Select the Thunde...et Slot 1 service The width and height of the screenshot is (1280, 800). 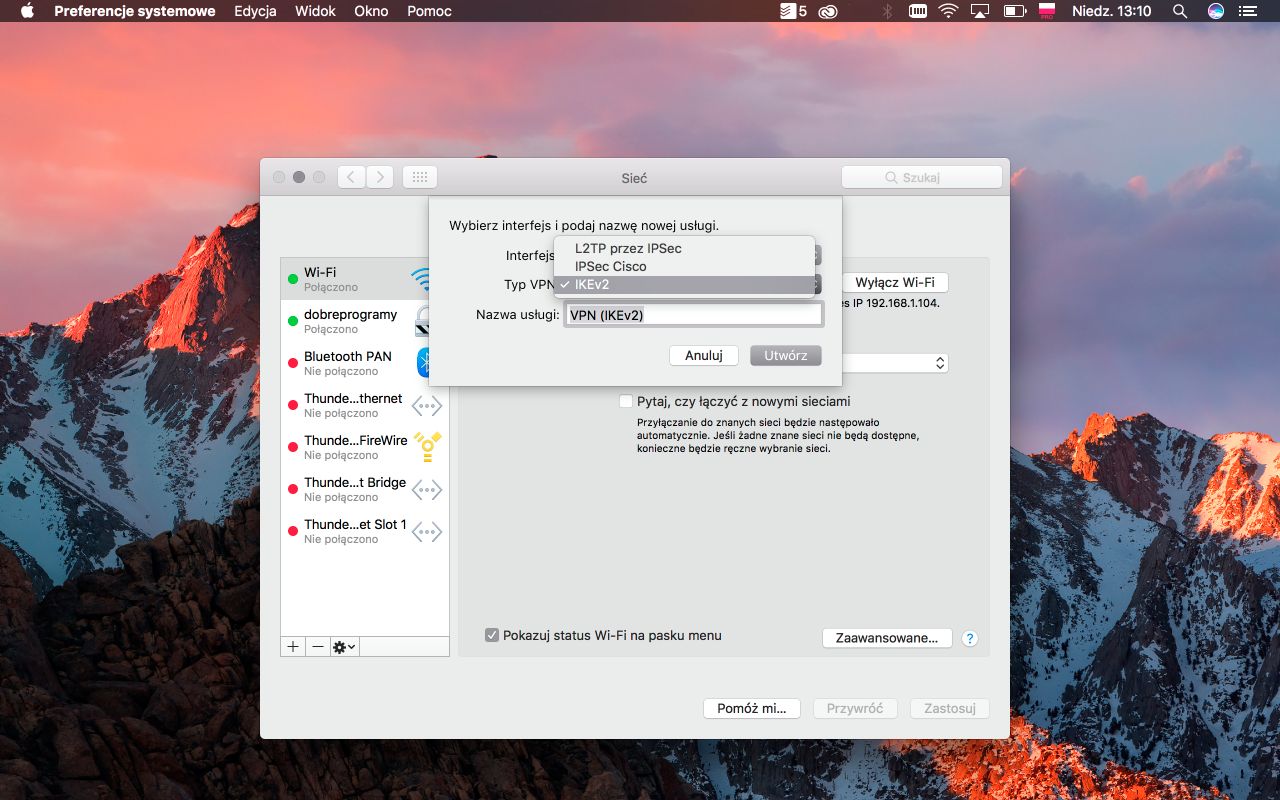point(365,531)
